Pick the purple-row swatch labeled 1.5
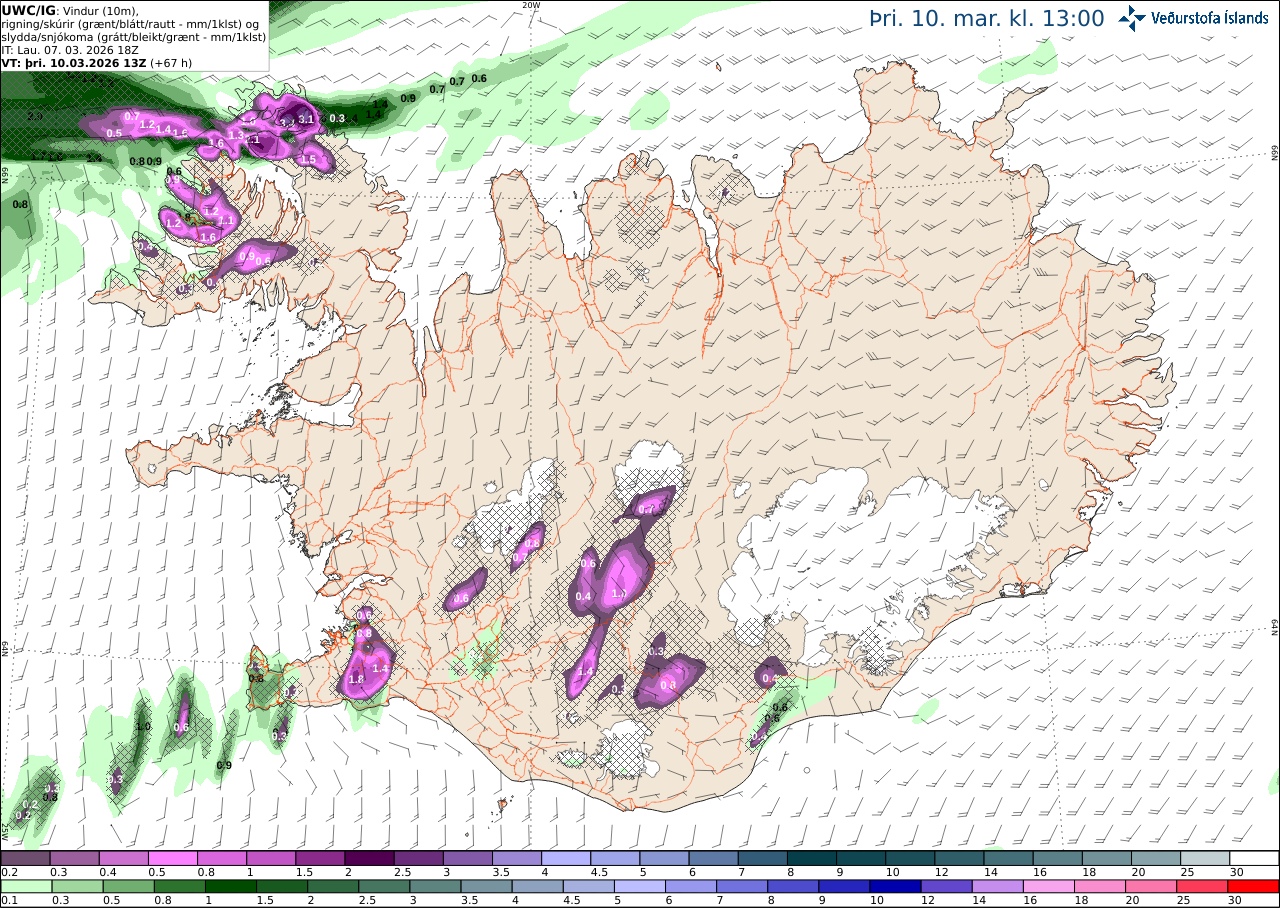 [x=320, y=858]
